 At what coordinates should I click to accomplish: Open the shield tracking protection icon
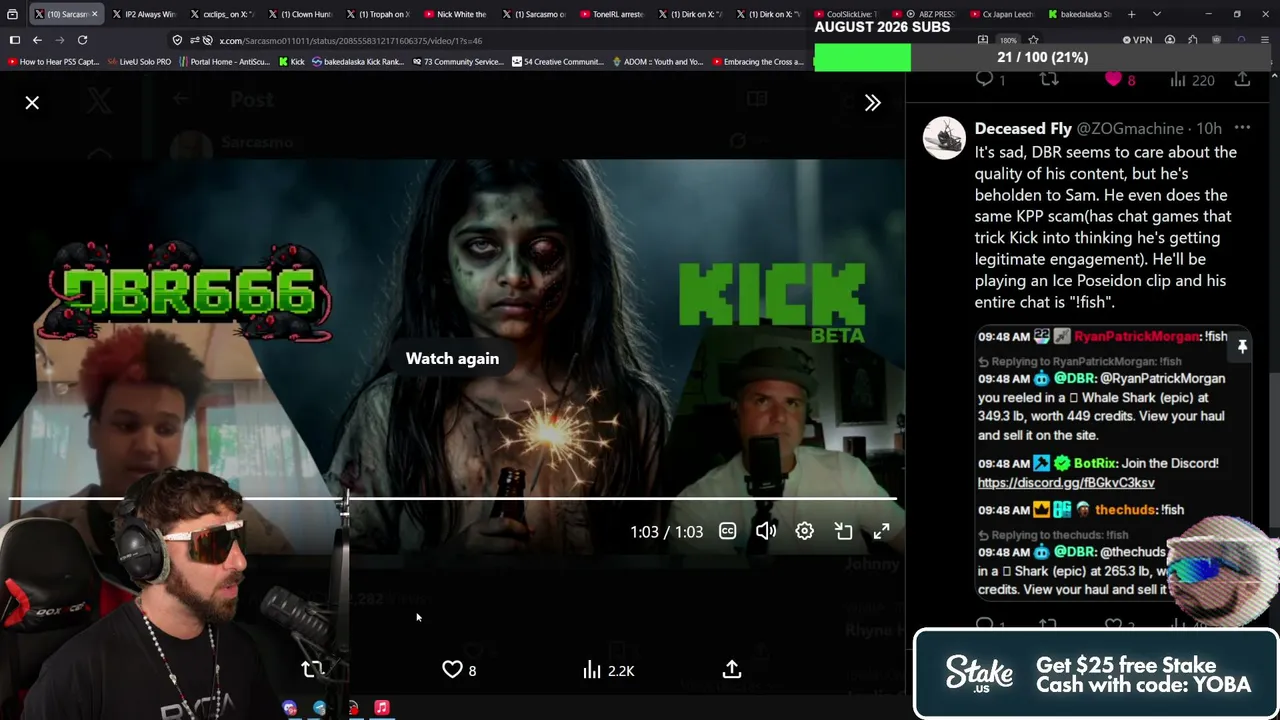coord(177,40)
